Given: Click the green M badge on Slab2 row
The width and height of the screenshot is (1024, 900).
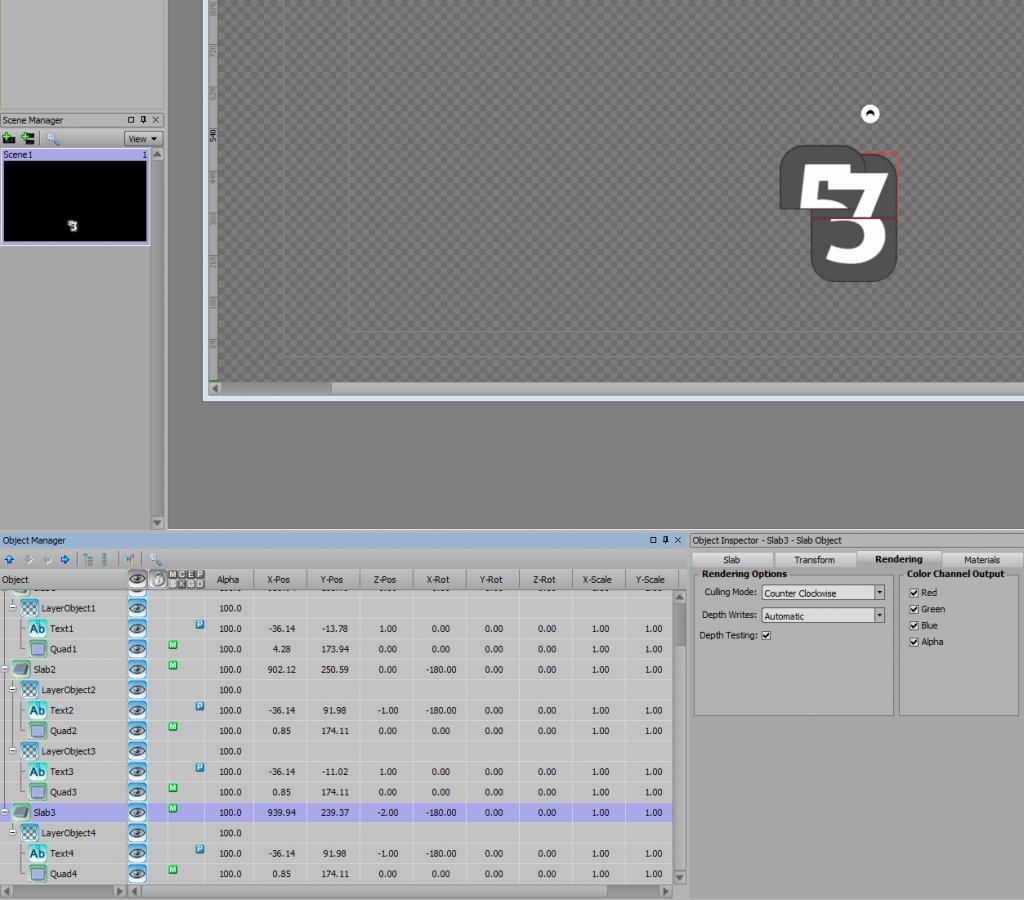Looking at the screenshot, I should (x=173, y=665).
